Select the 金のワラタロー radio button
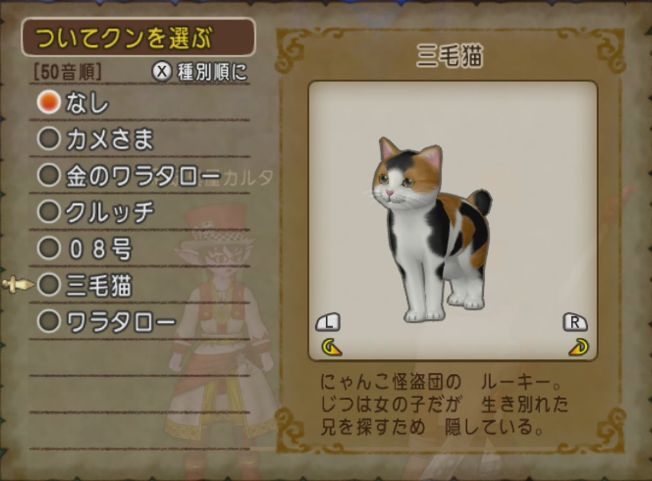The width and height of the screenshot is (652, 481). click(49, 175)
